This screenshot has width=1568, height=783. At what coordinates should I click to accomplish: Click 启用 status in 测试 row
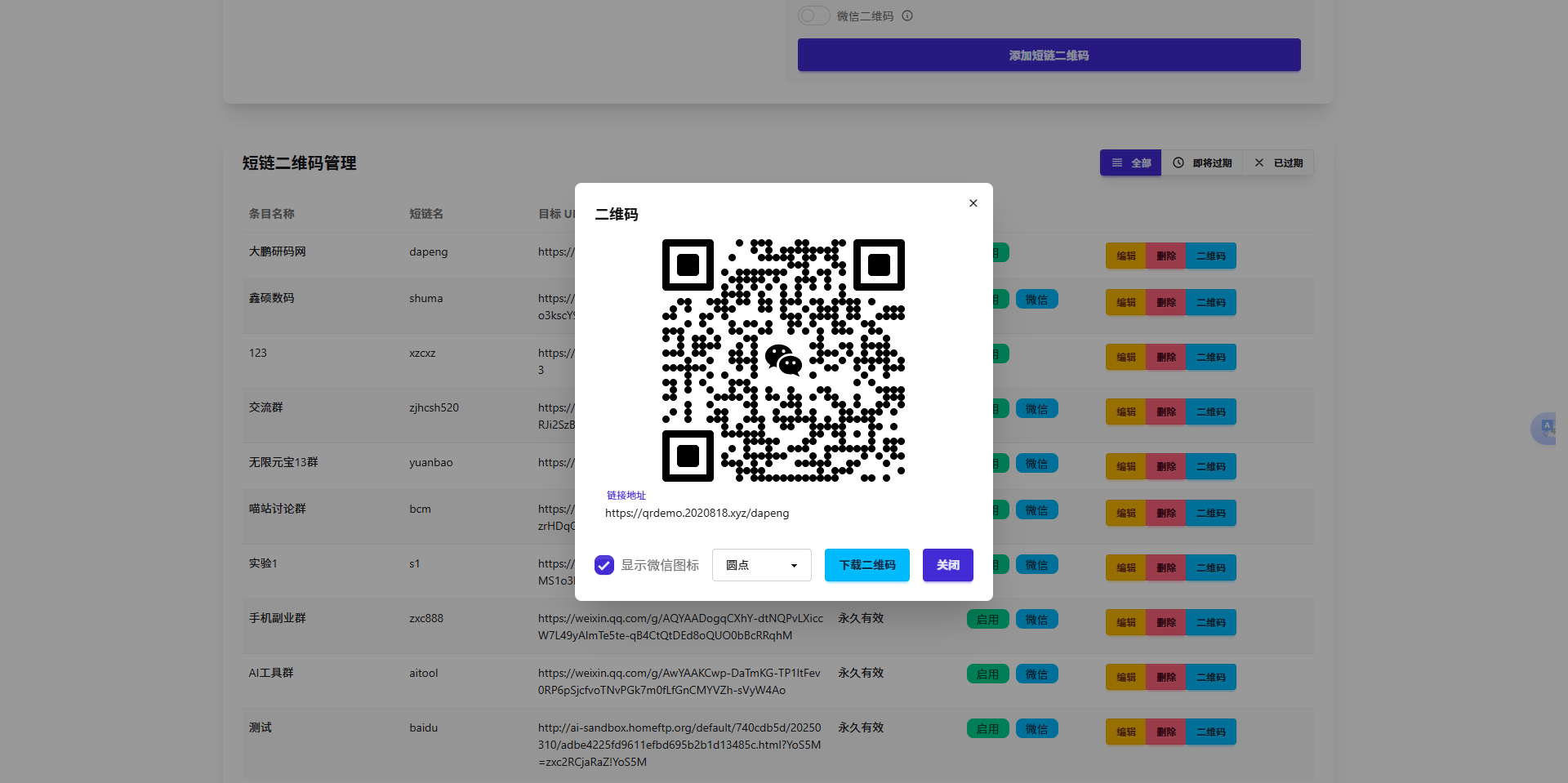987,728
